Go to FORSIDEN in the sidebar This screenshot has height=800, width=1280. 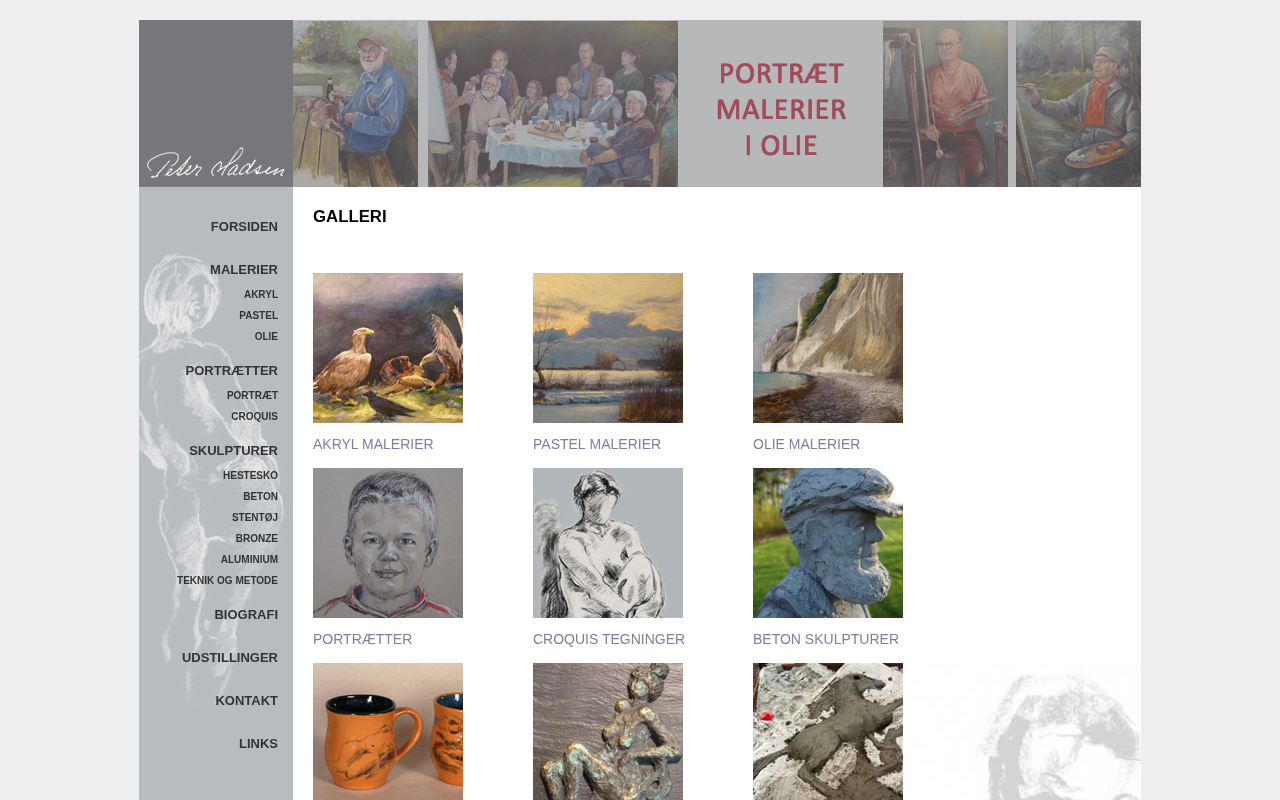[x=244, y=227]
